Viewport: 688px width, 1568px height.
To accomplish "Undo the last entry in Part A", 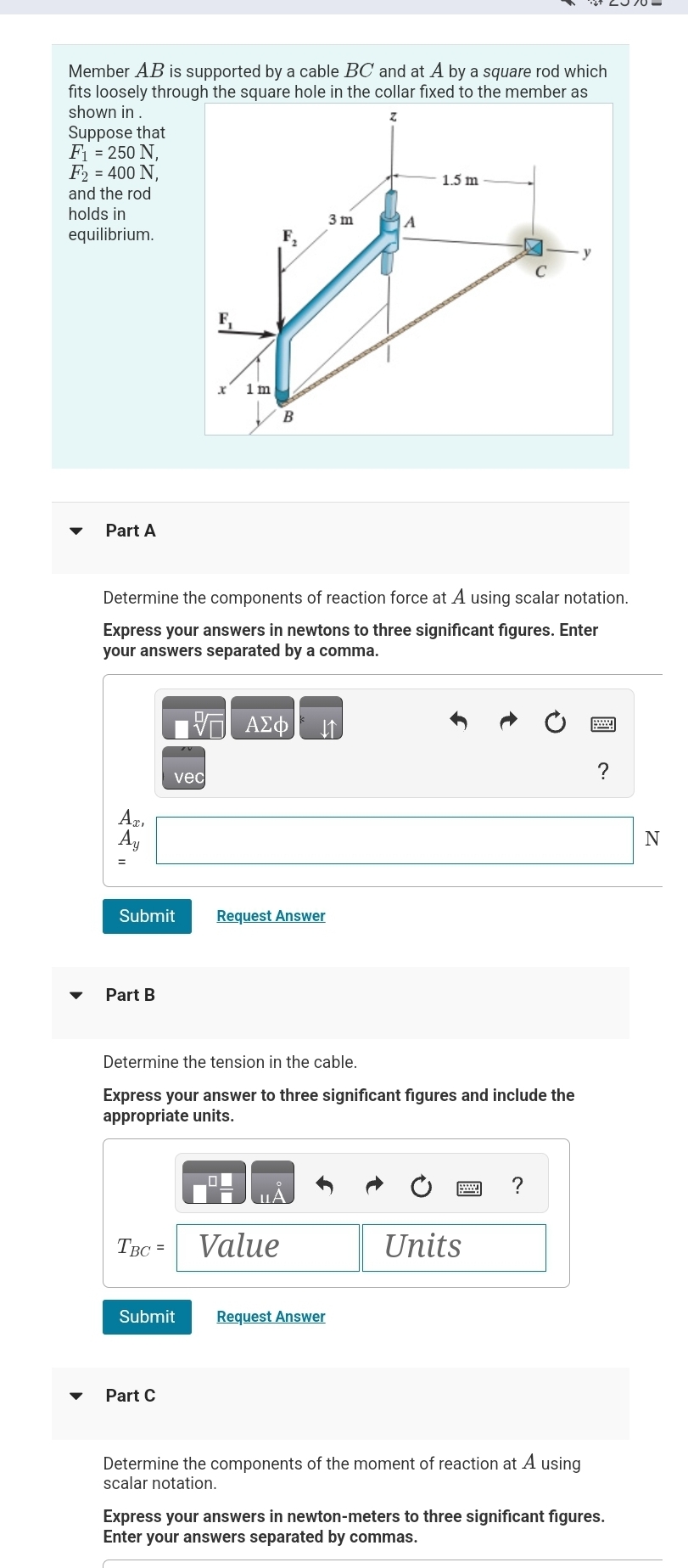I will pyautogui.click(x=459, y=722).
